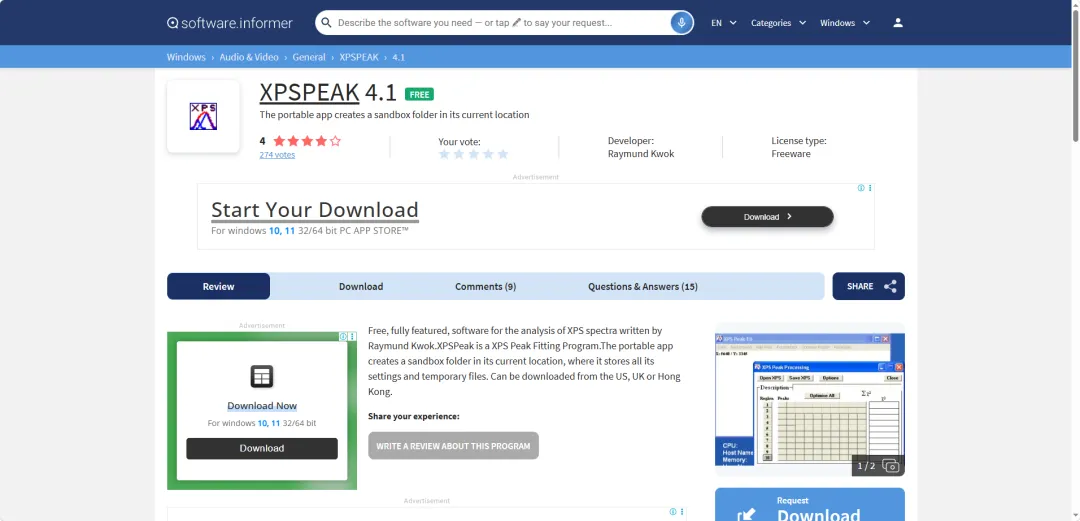Click the ad info icon in top banner
The height and width of the screenshot is (521, 1080).
[861, 188]
